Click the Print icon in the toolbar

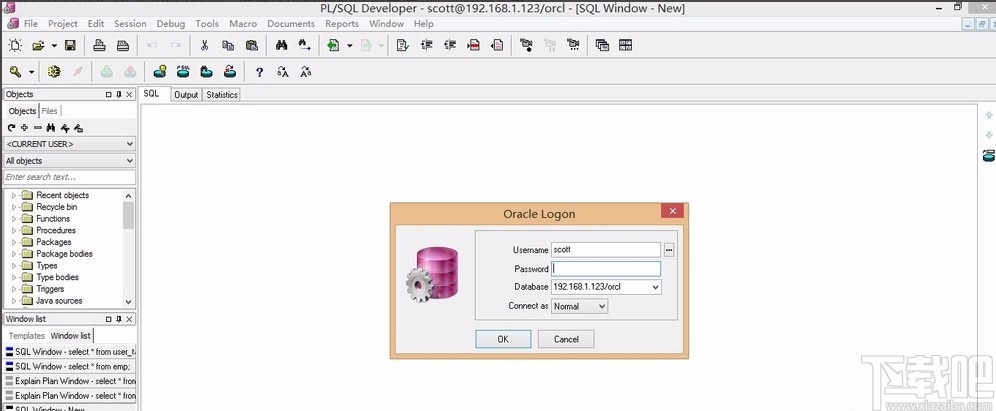coord(99,45)
